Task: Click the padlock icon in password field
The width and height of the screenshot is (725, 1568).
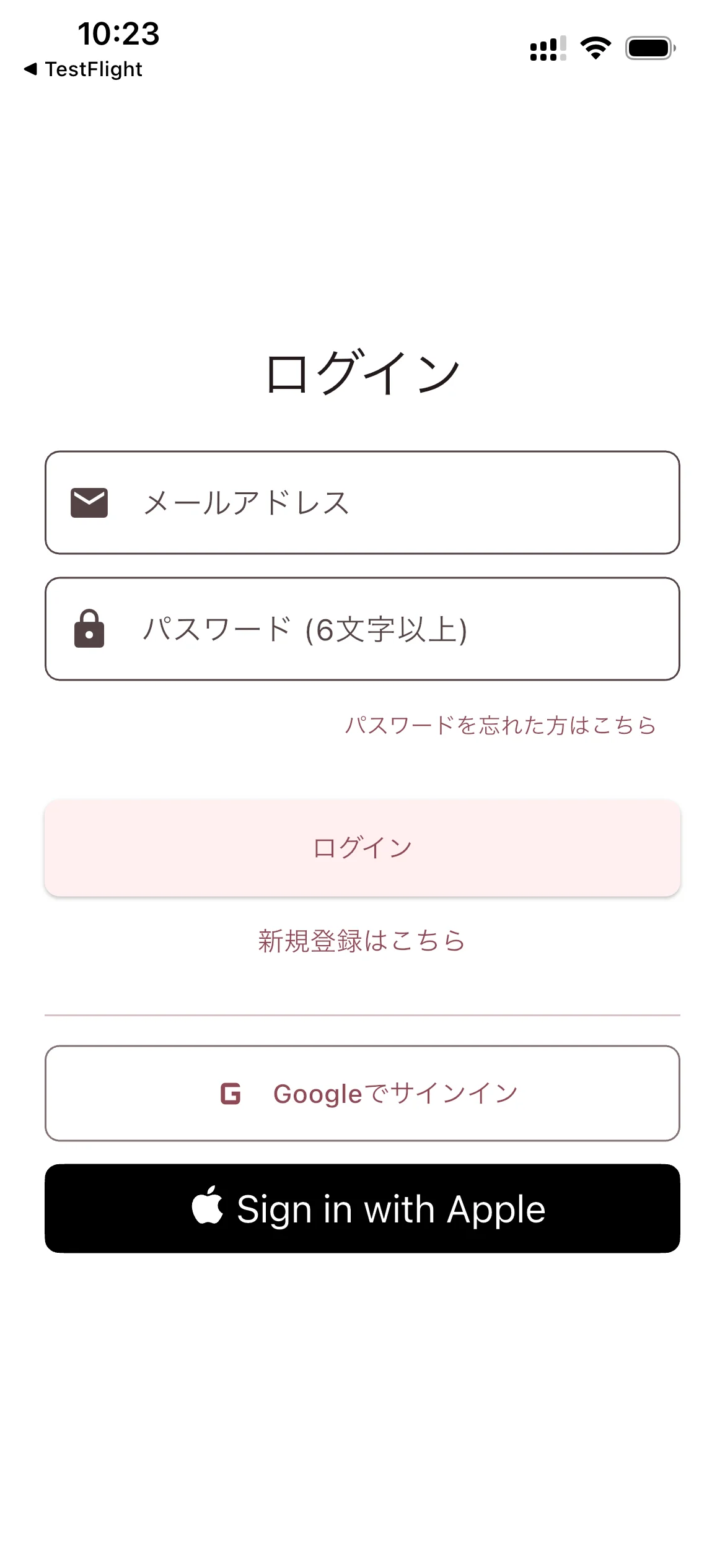Action: coord(89,629)
